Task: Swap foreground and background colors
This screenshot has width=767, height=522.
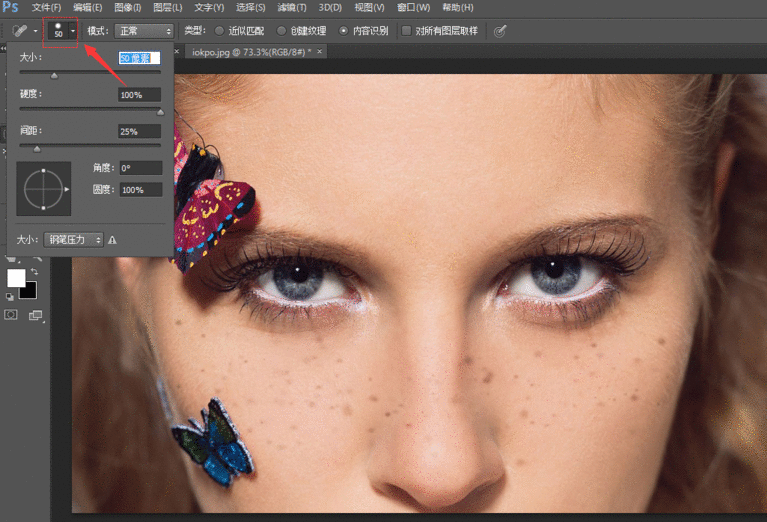Action: click(35, 271)
